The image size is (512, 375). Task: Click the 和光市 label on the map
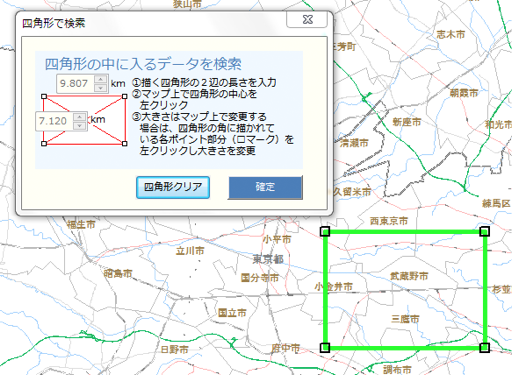[498, 125]
